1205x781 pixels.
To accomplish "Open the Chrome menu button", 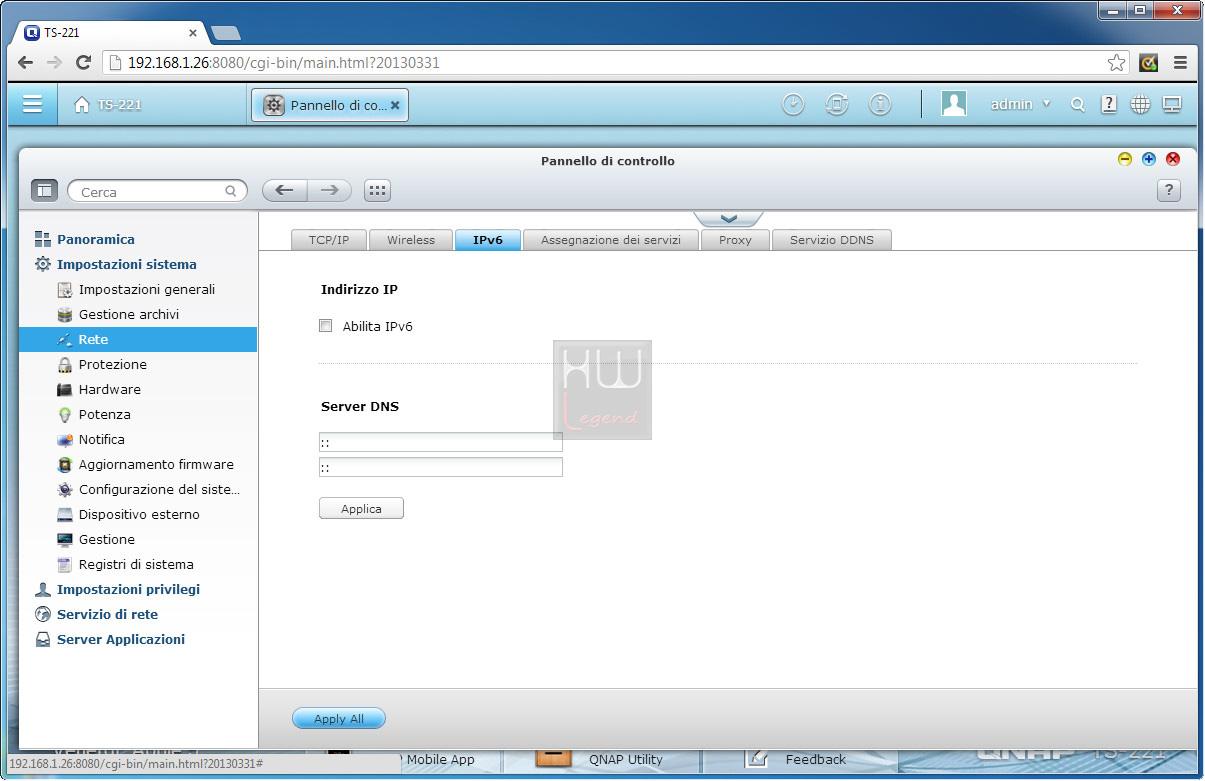I will coord(1181,63).
